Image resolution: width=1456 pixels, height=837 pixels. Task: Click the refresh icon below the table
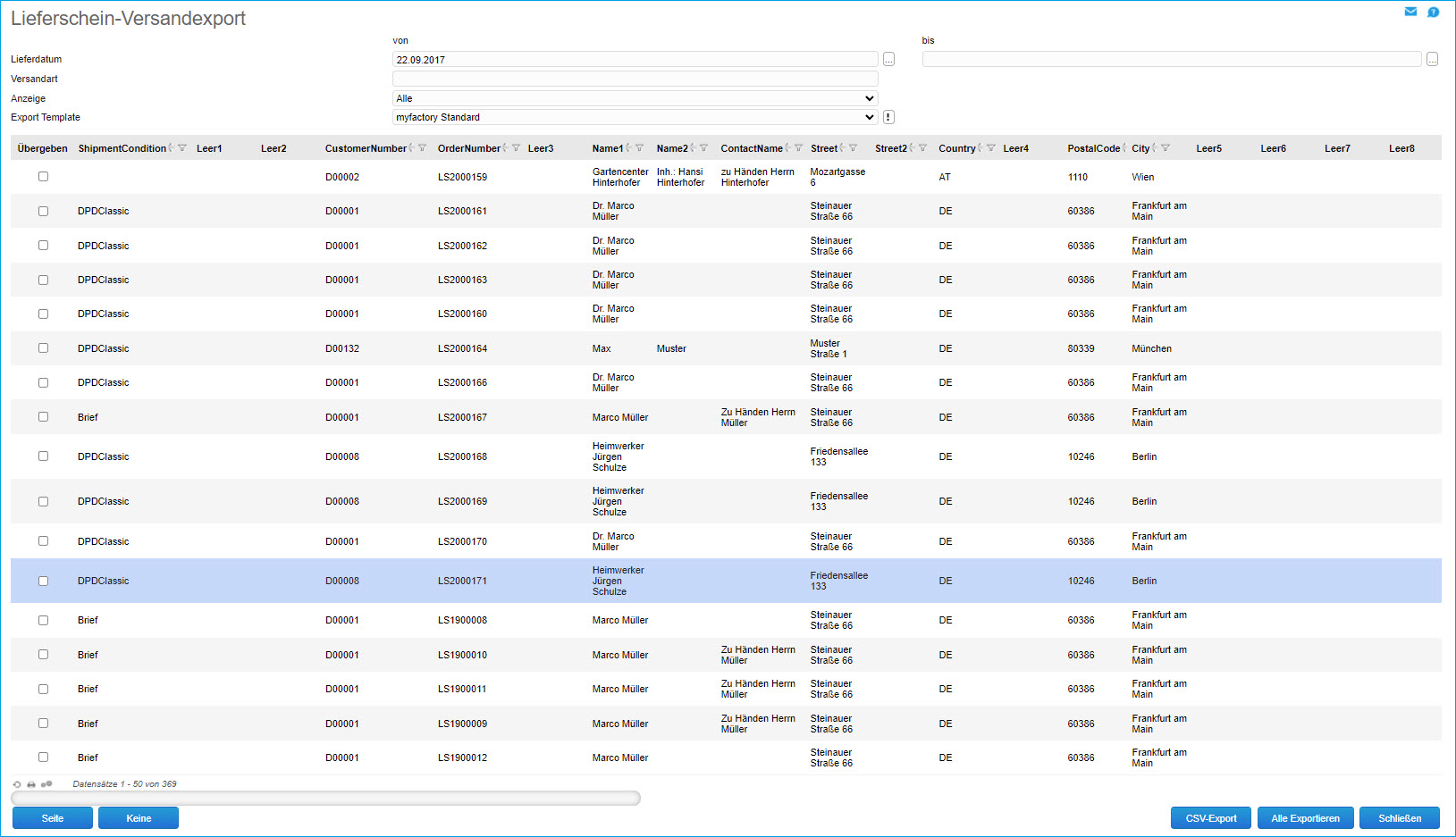pyautogui.click(x=17, y=784)
